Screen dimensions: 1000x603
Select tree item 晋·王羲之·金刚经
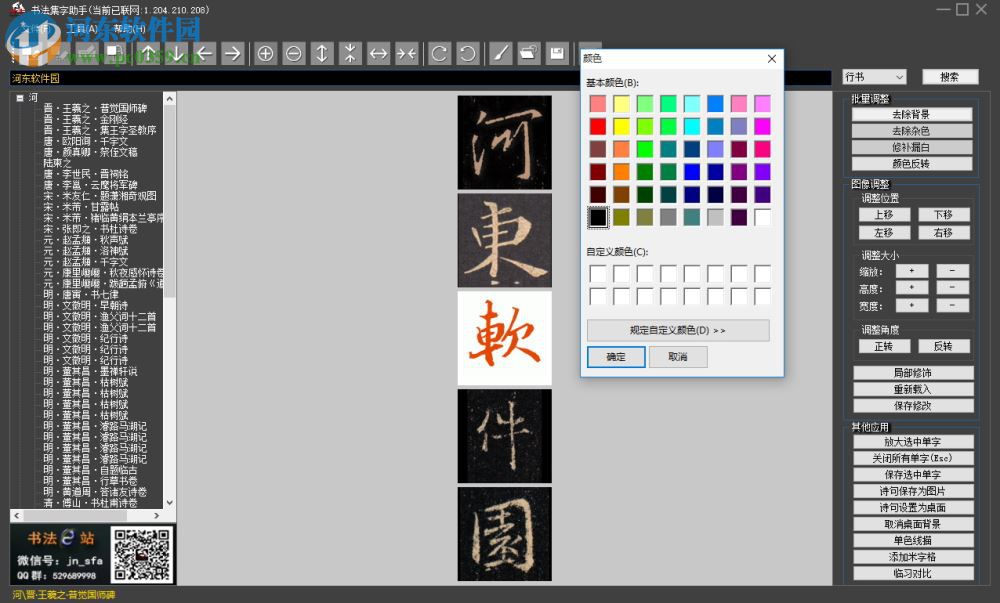85,119
